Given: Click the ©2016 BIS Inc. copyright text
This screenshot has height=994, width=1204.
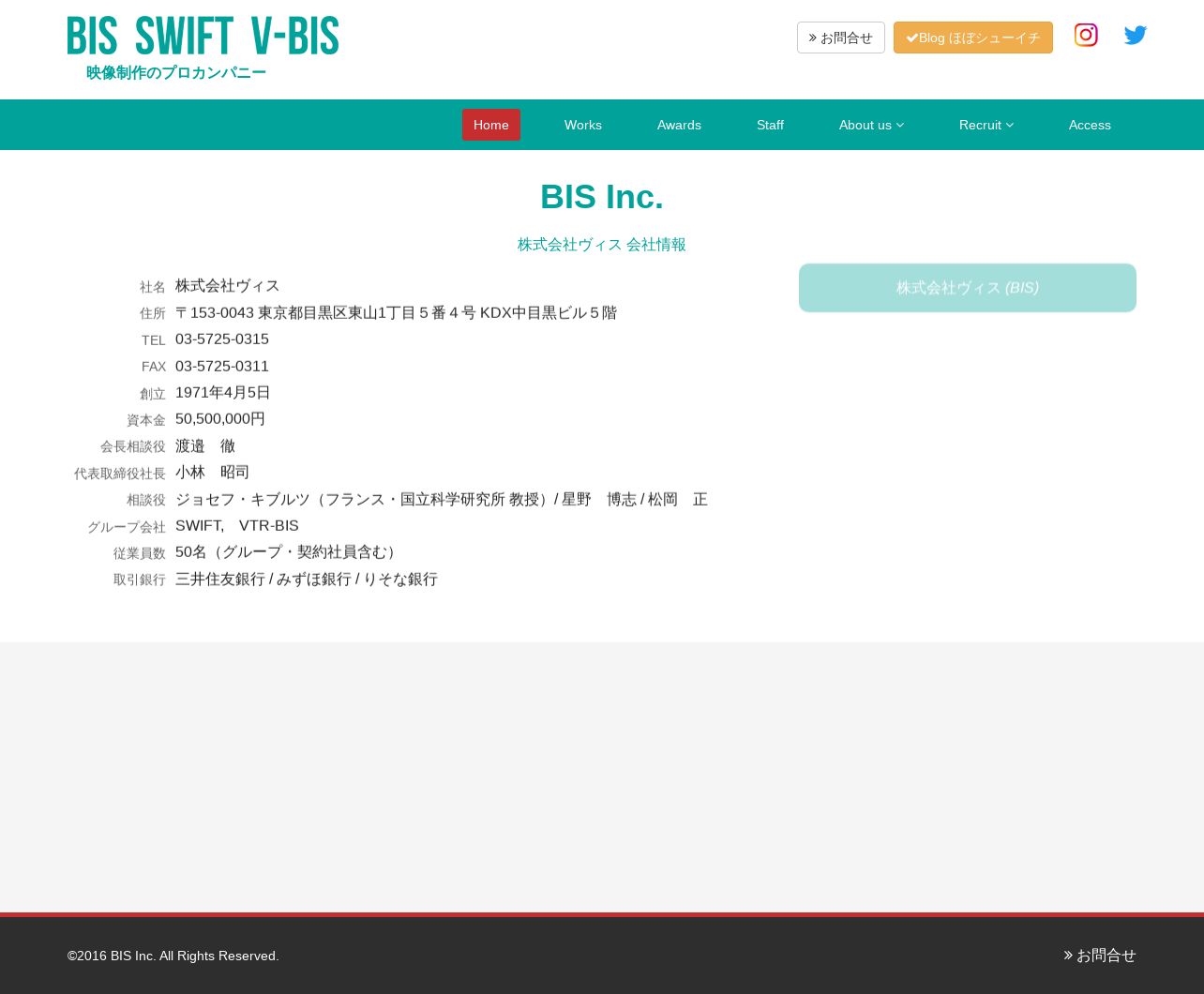Looking at the screenshot, I should [x=173, y=956].
